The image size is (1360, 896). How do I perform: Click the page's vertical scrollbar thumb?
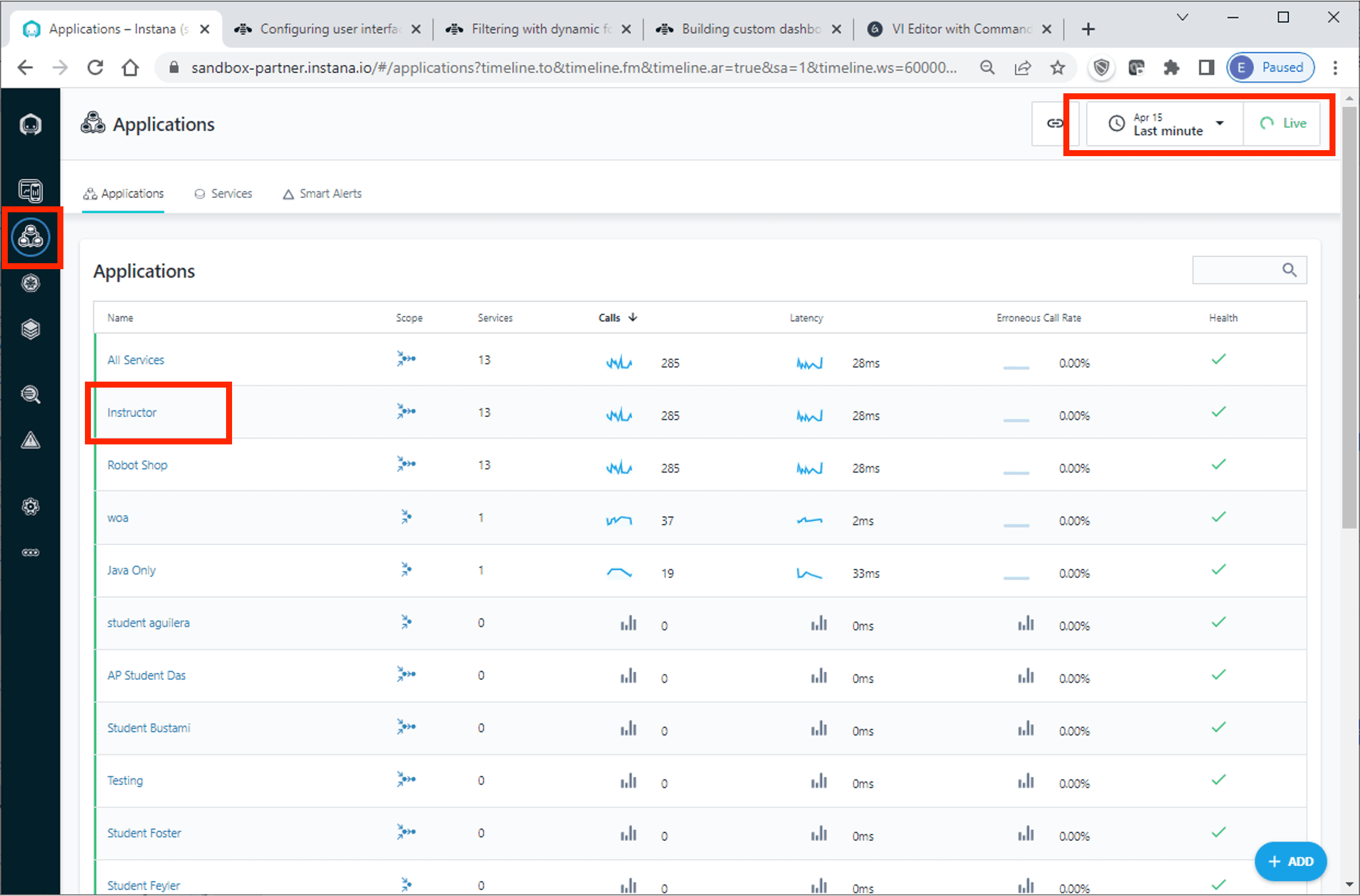coord(1349,317)
